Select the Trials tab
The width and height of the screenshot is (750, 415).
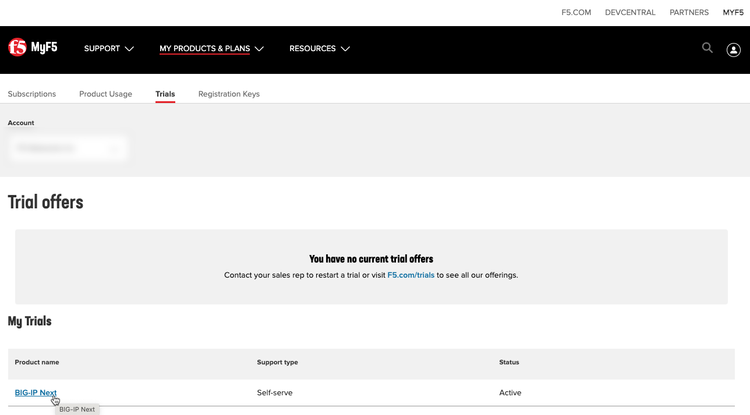165,94
